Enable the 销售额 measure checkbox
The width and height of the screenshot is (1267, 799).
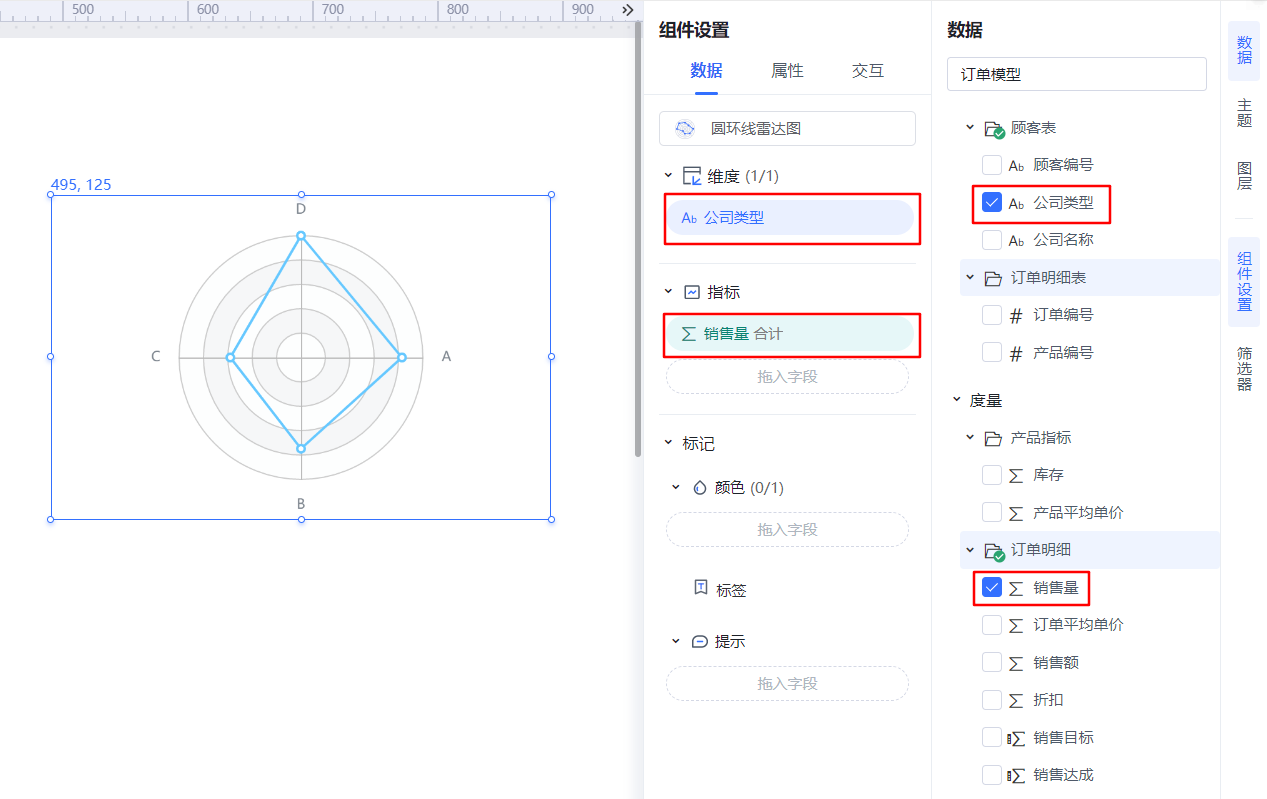point(992,662)
